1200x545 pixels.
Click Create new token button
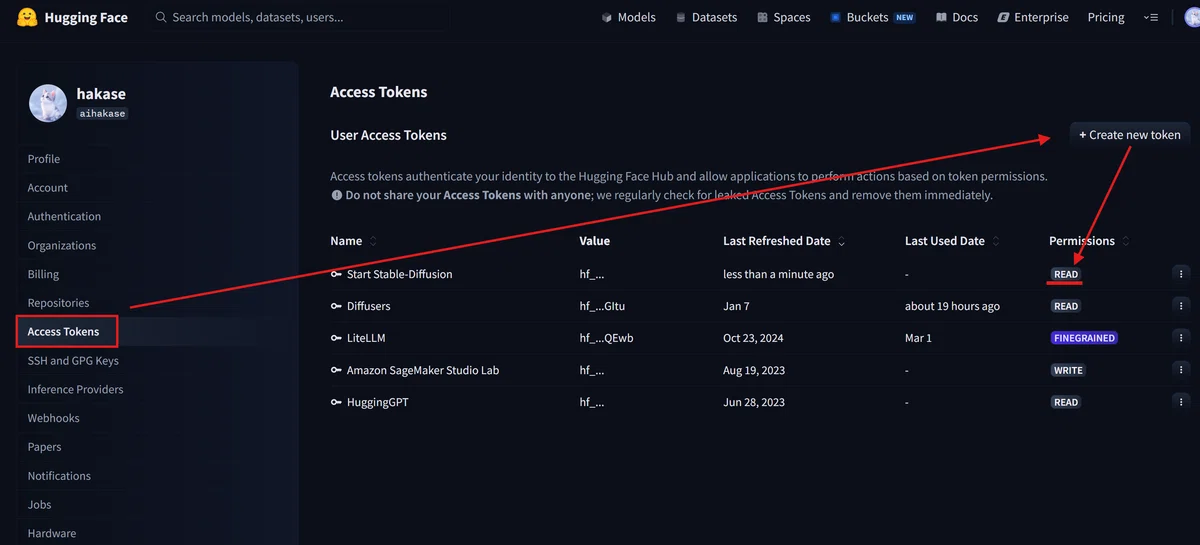pyautogui.click(x=1130, y=135)
